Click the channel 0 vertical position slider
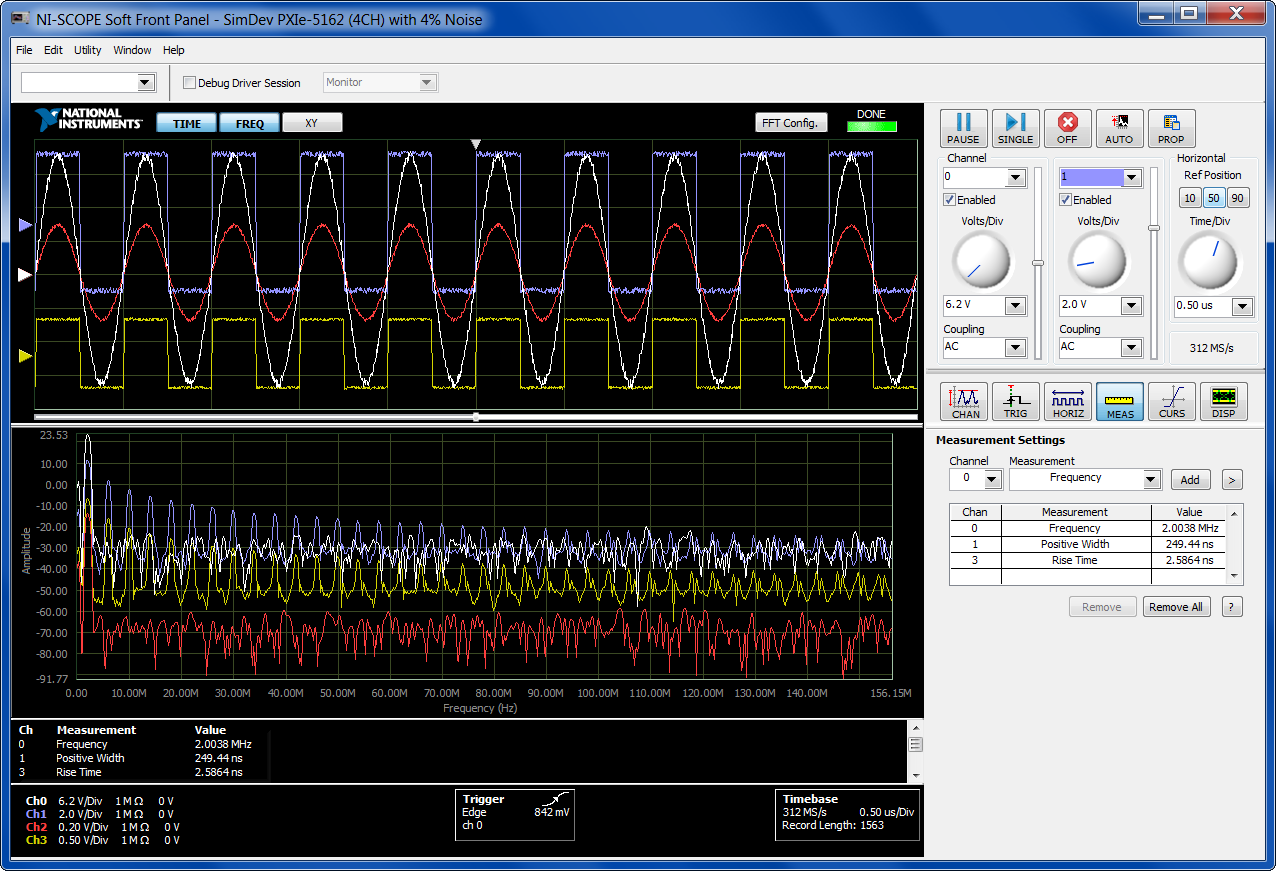Viewport: 1276px width, 871px height. point(1038,262)
